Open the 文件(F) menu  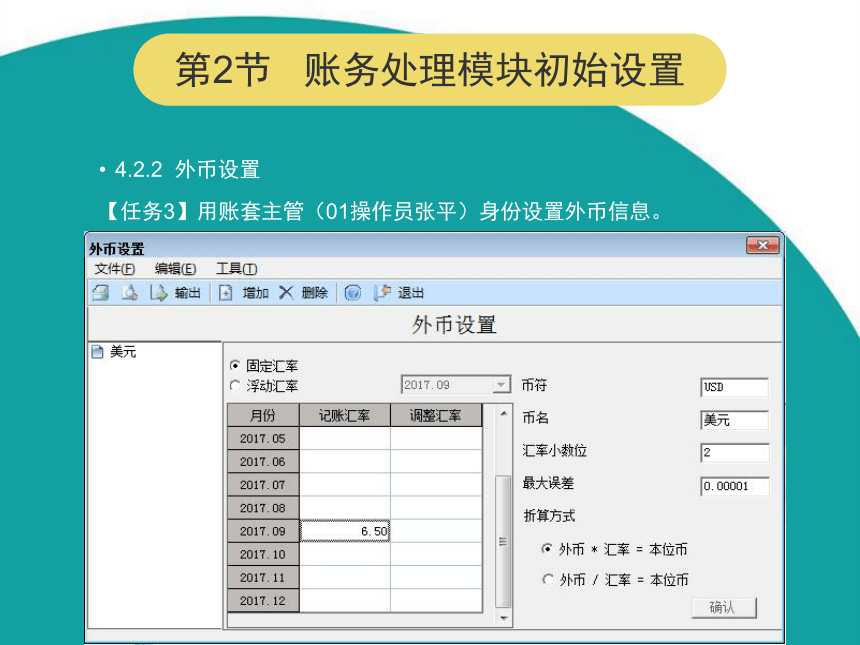(115, 269)
